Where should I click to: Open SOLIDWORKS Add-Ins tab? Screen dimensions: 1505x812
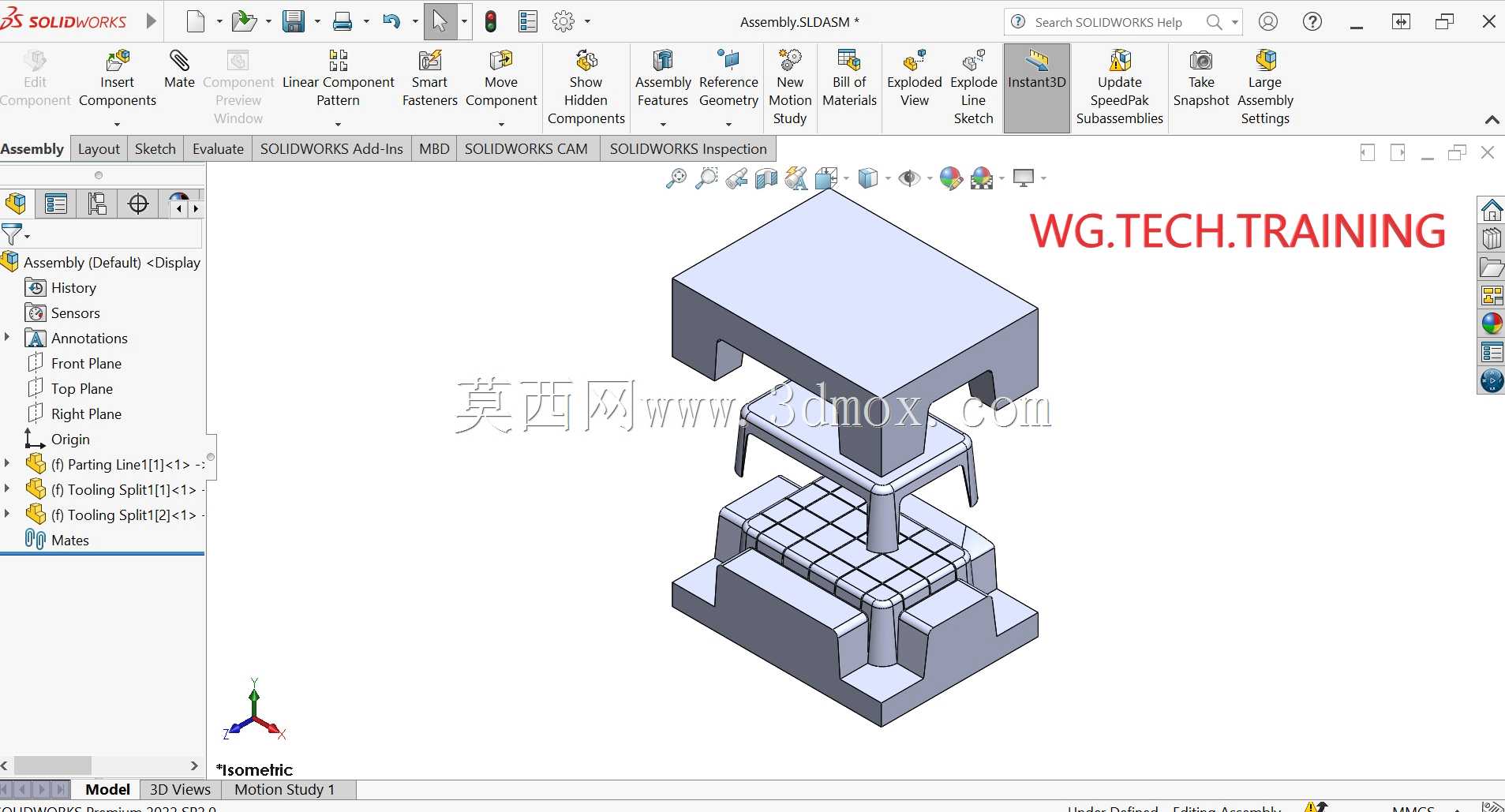pos(331,149)
